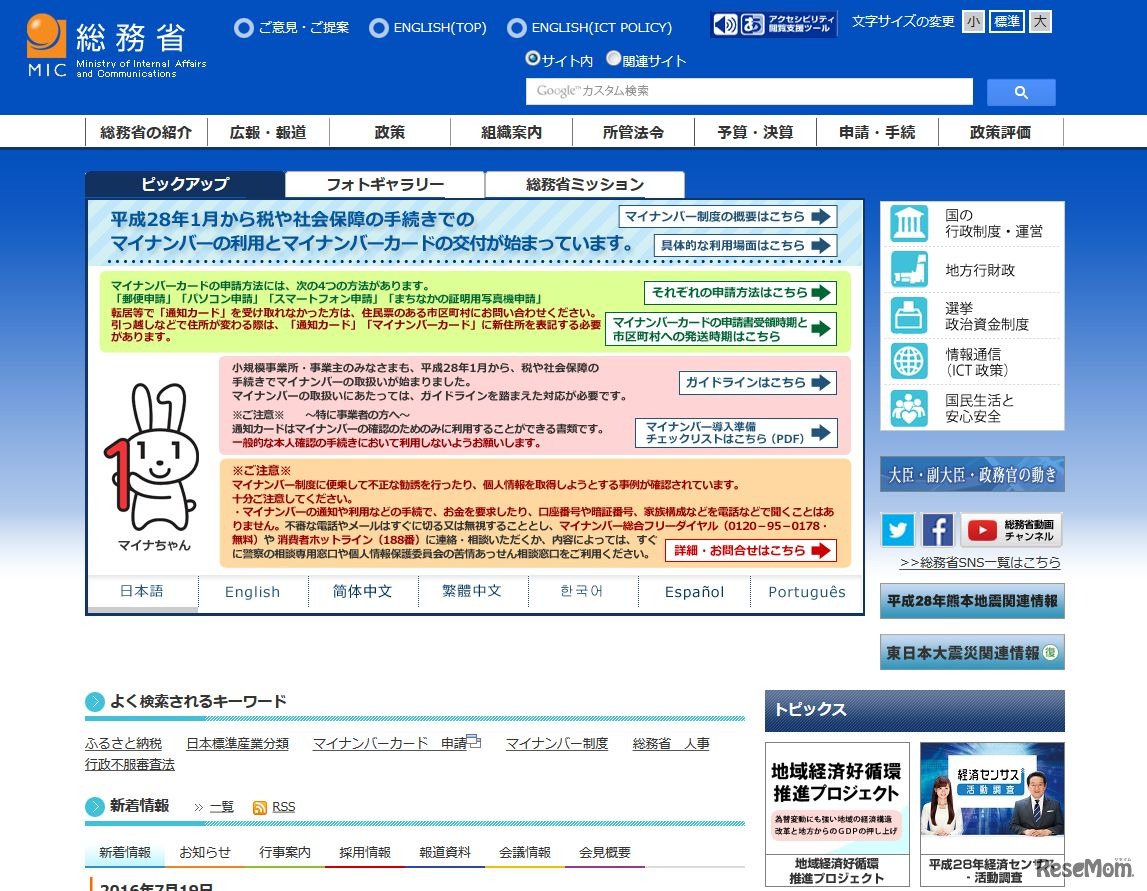
Task: Subscribe via the RSS feed icon
Action: (x=259, y=806)
